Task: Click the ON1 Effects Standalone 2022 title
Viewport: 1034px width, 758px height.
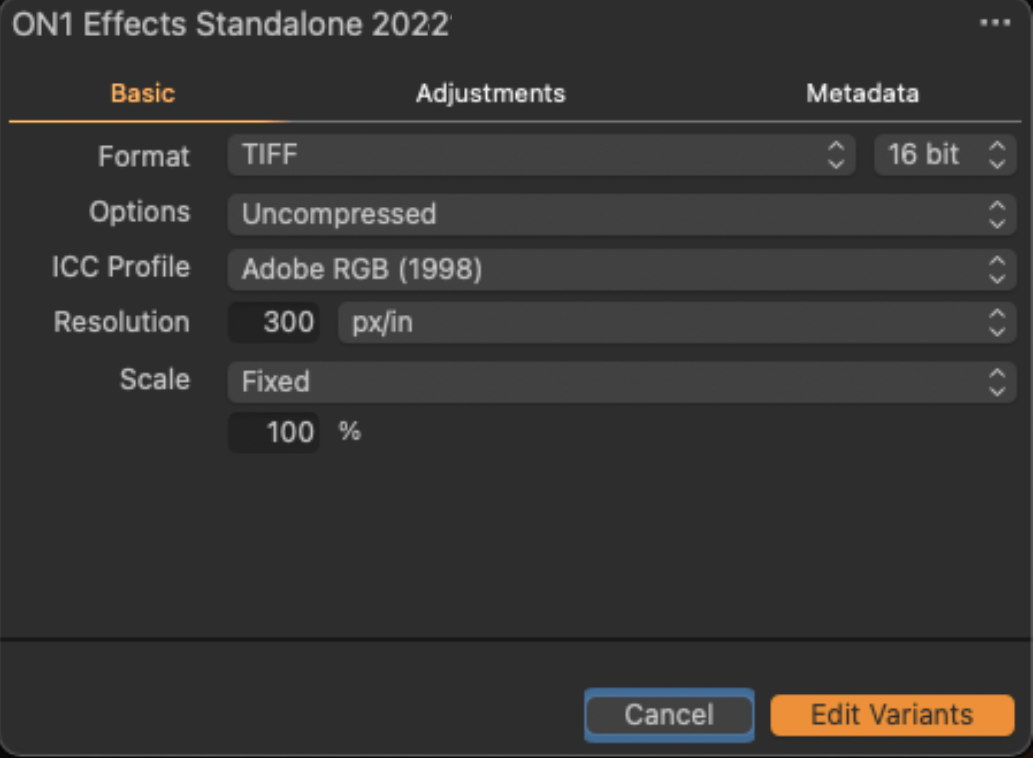Action: (230, 25)
